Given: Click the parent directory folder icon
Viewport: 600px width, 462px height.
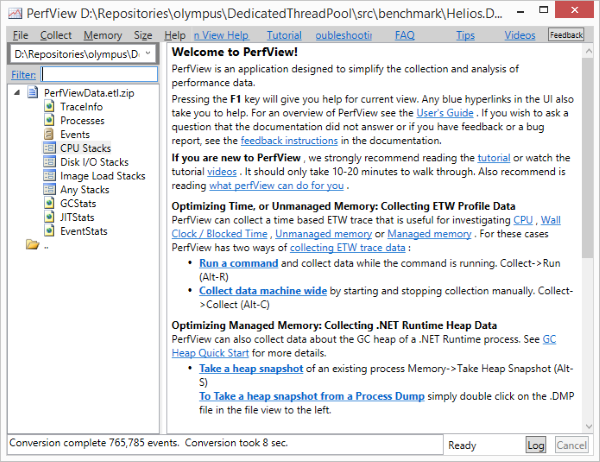Looking at the screenshot, I should tap(32, 245).
